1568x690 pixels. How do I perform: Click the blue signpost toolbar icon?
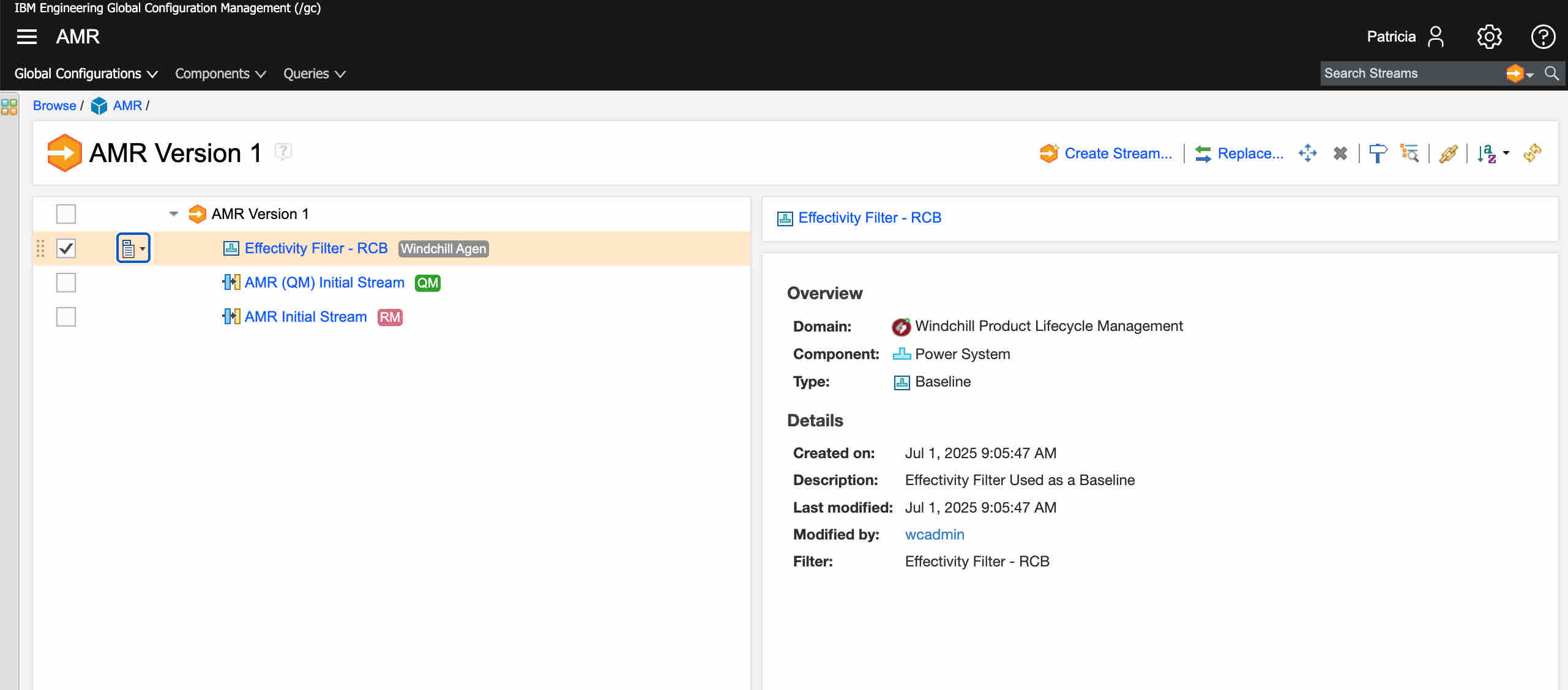tap(1377, 153)
